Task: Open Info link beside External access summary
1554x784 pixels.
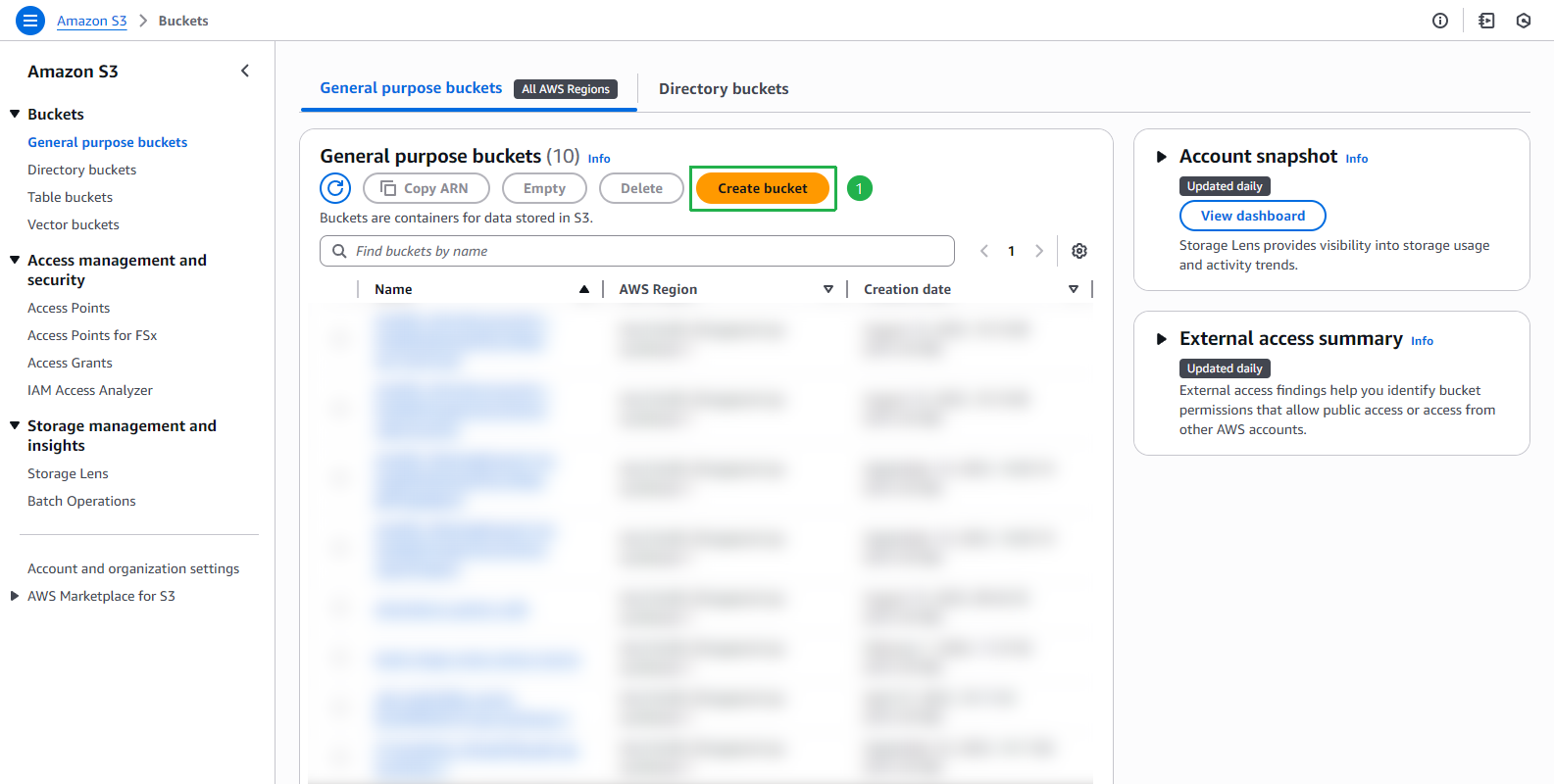Action: [1422, 341]
